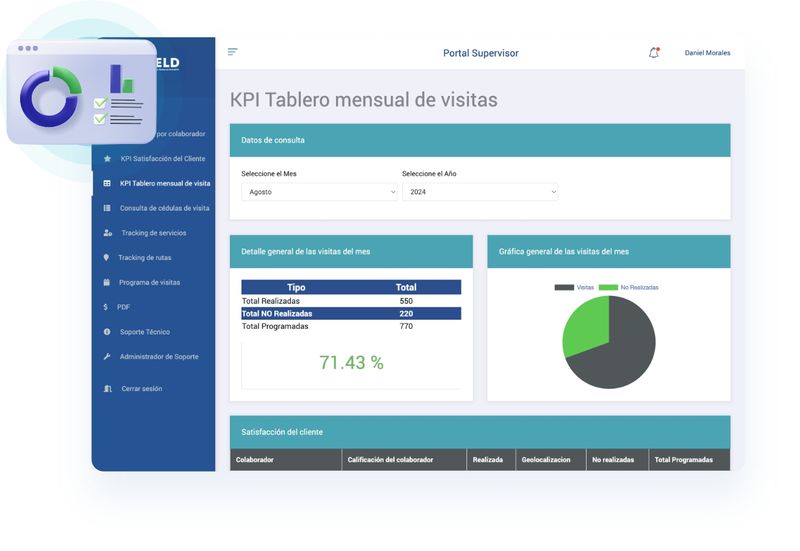Click the Portal Supervisor title
Viewport: 800px width, 551px height.
(x=481, y=53)
